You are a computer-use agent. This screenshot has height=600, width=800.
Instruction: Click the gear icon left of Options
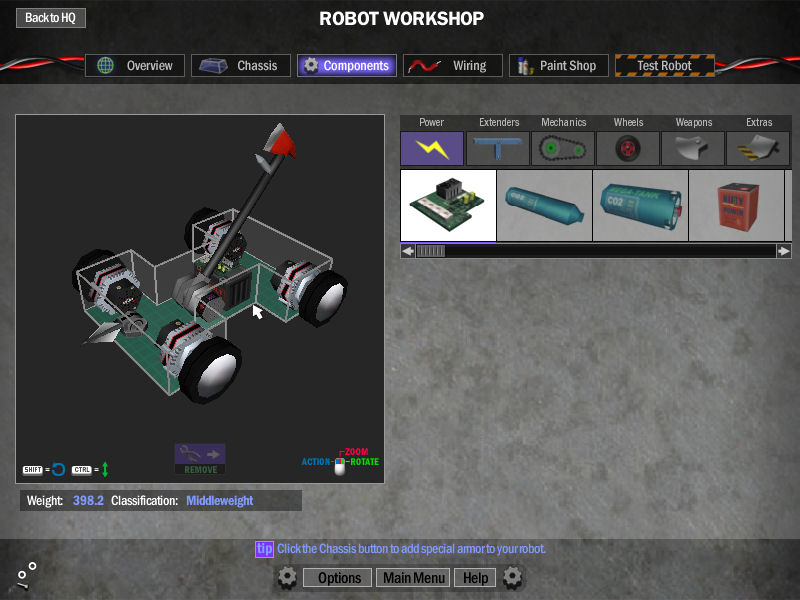287,578
